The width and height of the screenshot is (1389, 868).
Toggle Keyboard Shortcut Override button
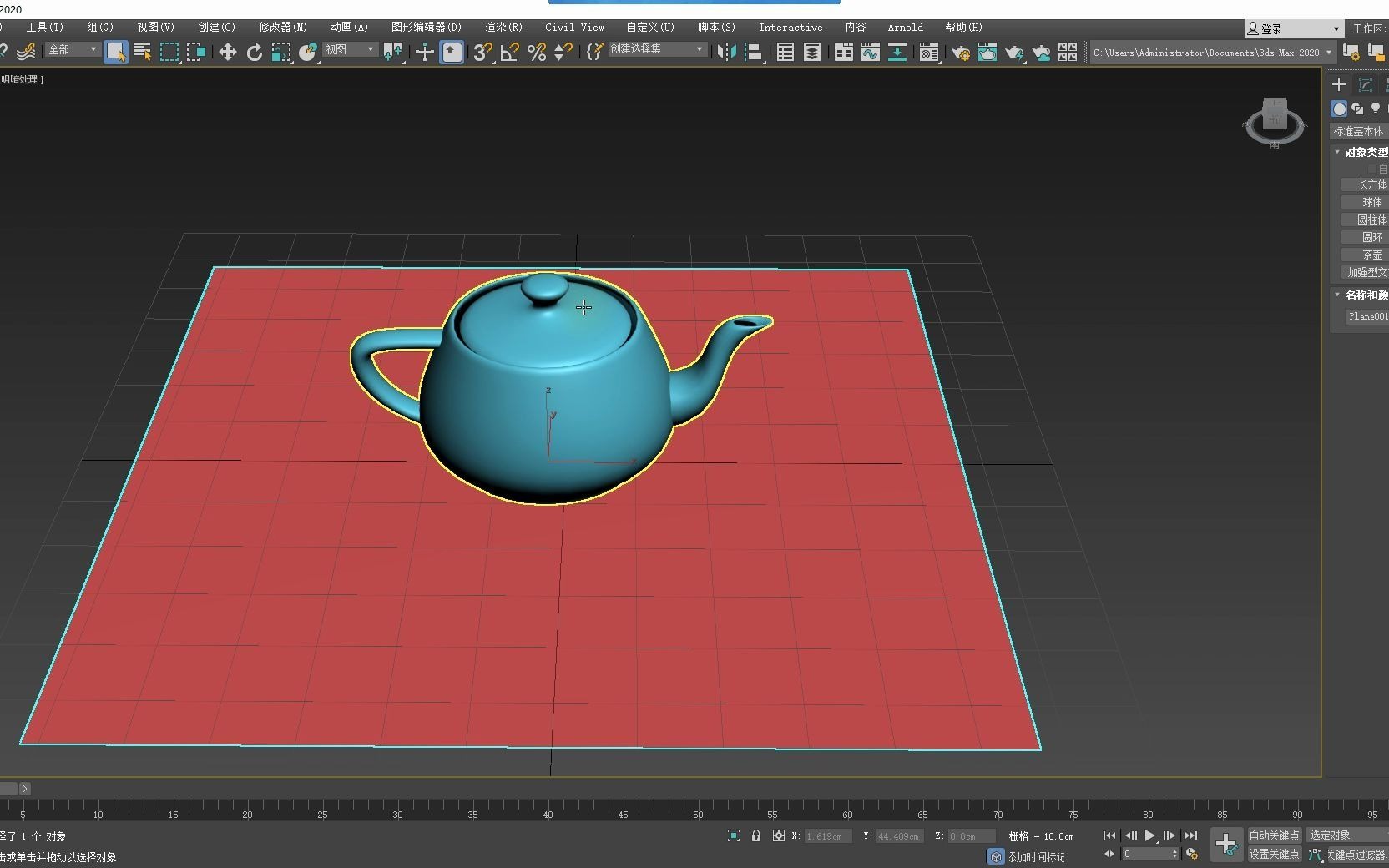point(452,52)
